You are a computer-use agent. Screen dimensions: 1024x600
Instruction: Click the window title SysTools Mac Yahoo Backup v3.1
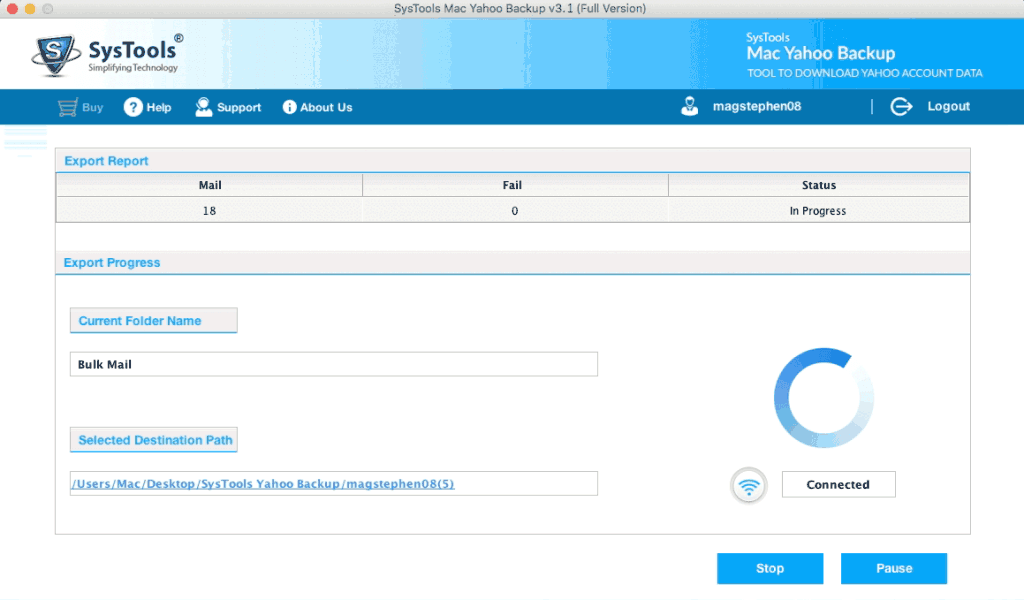(520, 8)
